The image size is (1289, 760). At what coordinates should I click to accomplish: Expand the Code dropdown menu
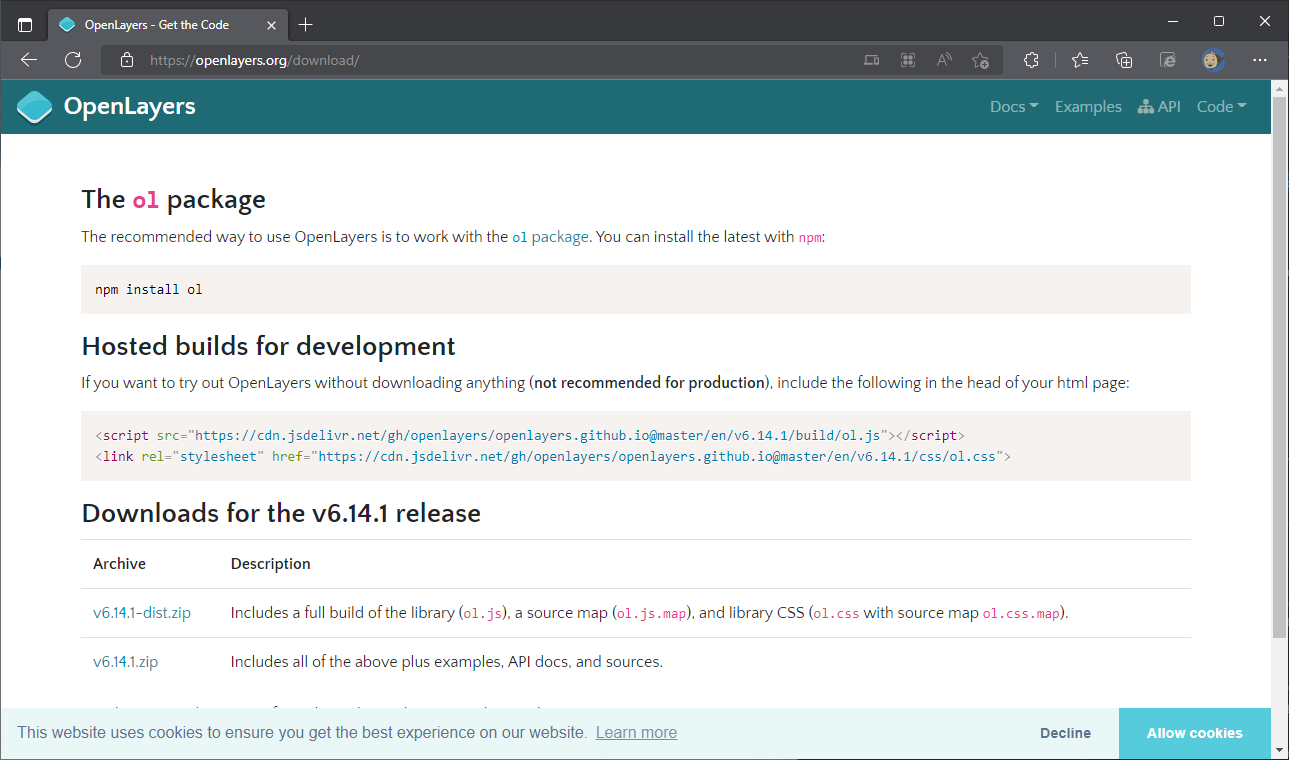pos(1222,107)
